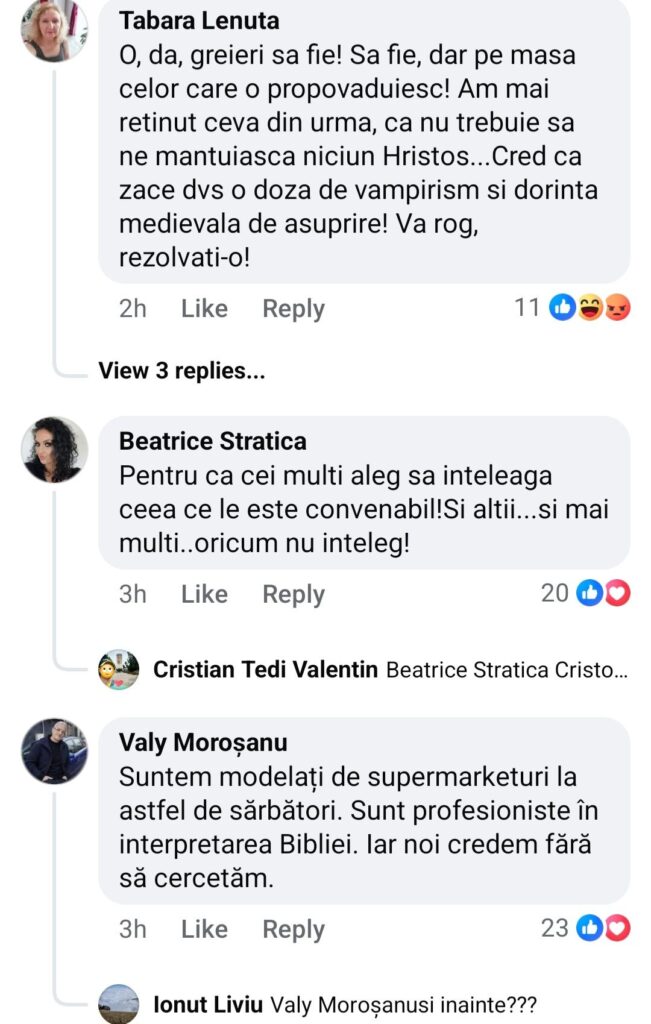Expand Cristian Tedi Valentin's truncated reply
This screenshot has height=1024, width=651.
point(506,670)
